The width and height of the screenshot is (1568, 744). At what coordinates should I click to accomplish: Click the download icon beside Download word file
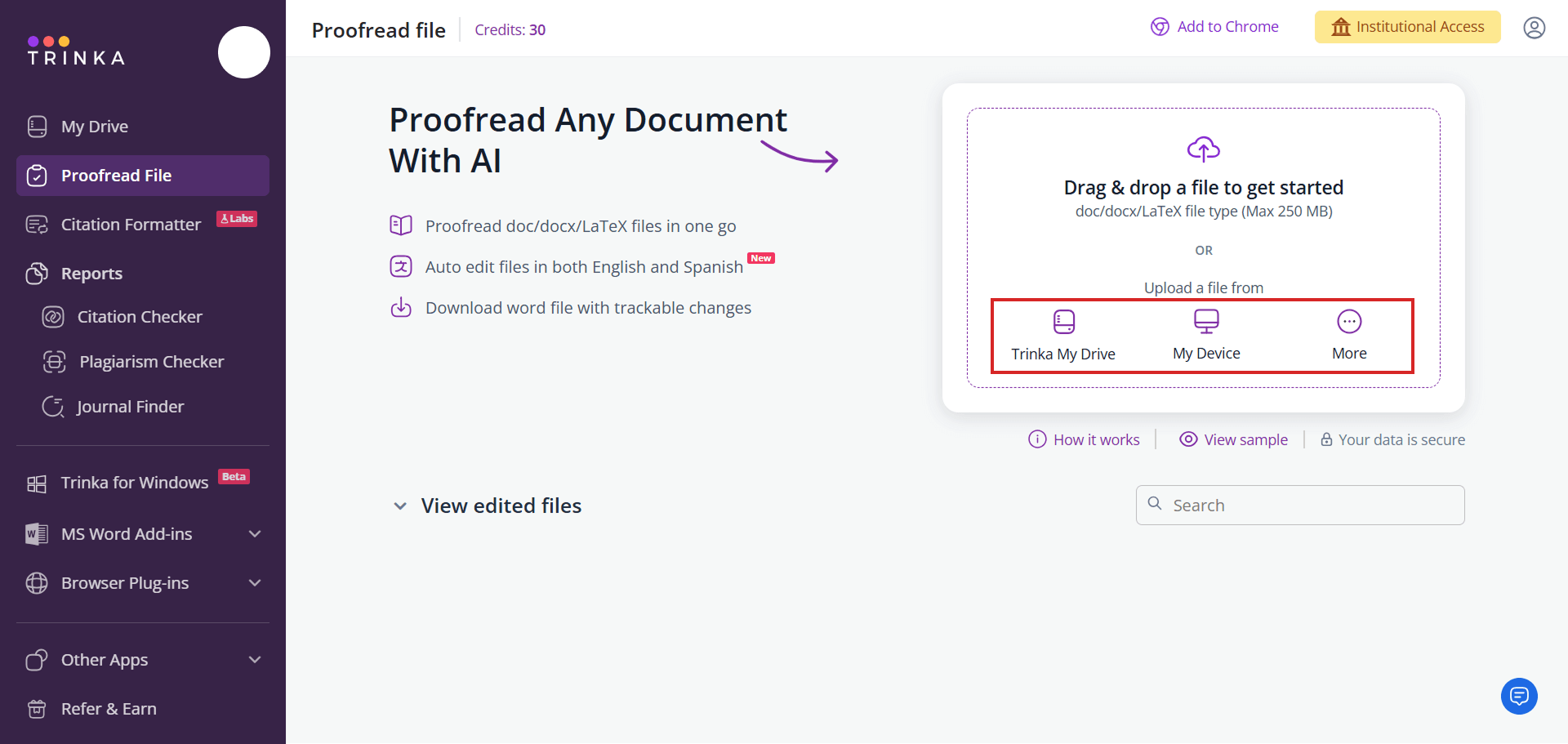401,307
